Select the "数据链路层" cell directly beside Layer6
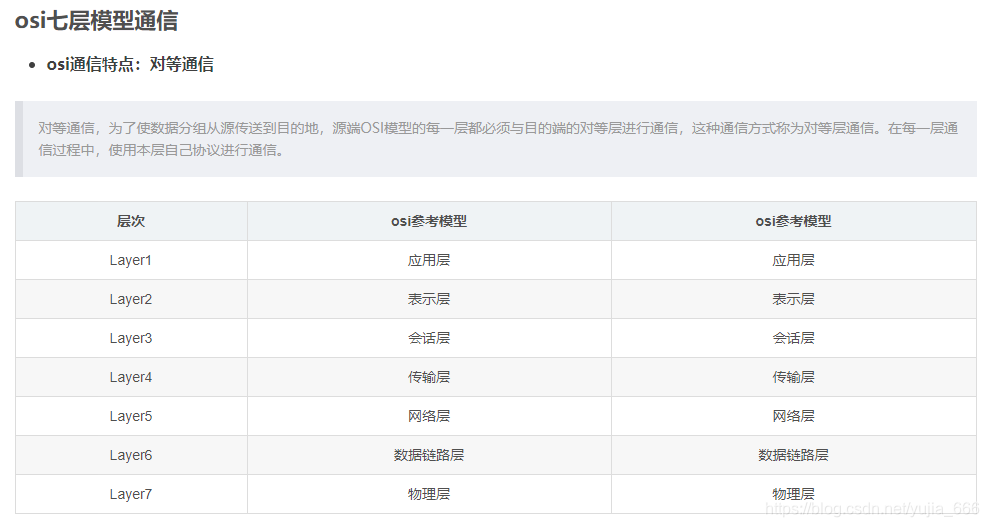Screen dimensions: 989x527 [x=429, y=456]
